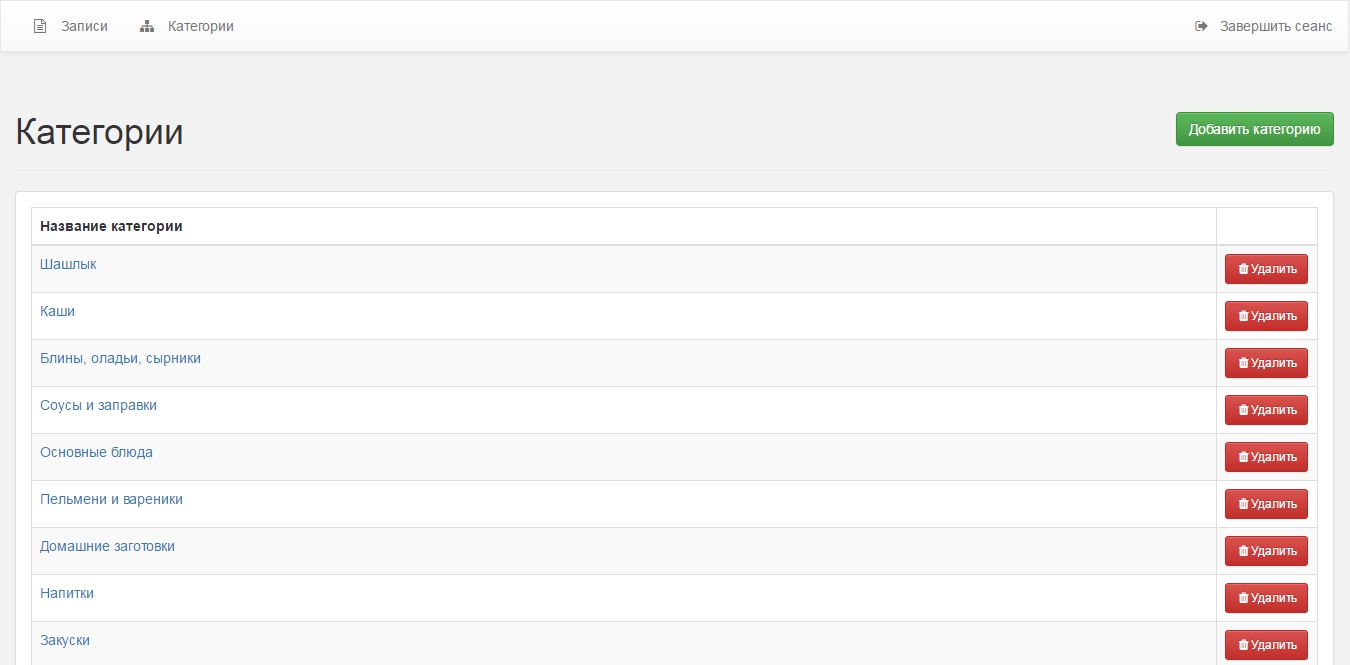The height and width of the screenshot is (665, 1350).
Task: Open the Шашлык category link
Action: 68,264
